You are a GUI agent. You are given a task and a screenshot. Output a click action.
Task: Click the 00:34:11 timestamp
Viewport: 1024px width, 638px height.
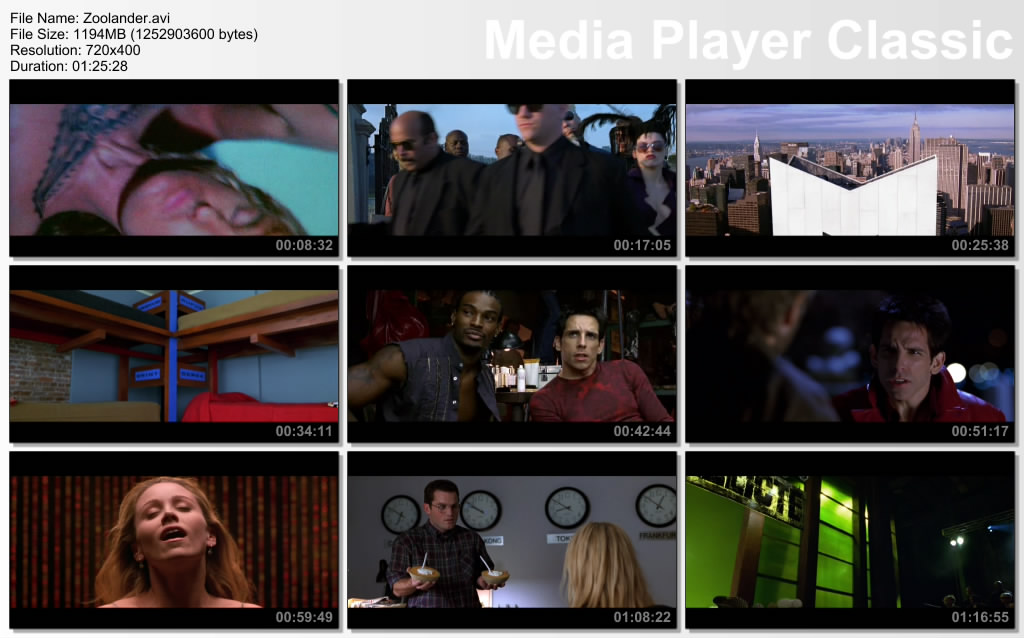[304, 431]
